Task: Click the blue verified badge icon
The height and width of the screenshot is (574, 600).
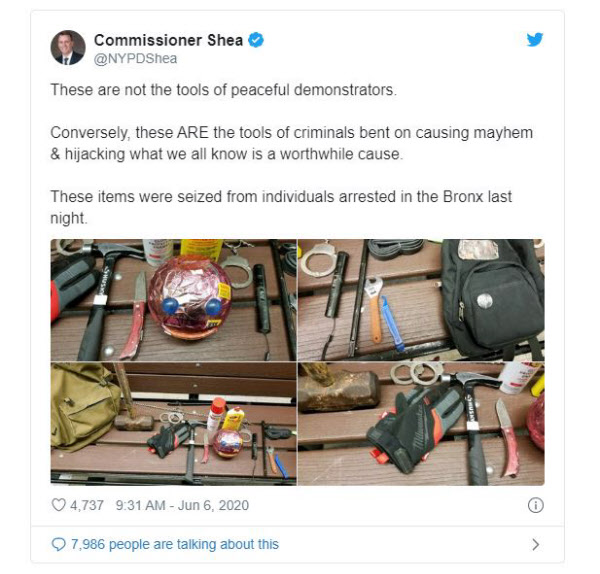Action: point(256,40)
